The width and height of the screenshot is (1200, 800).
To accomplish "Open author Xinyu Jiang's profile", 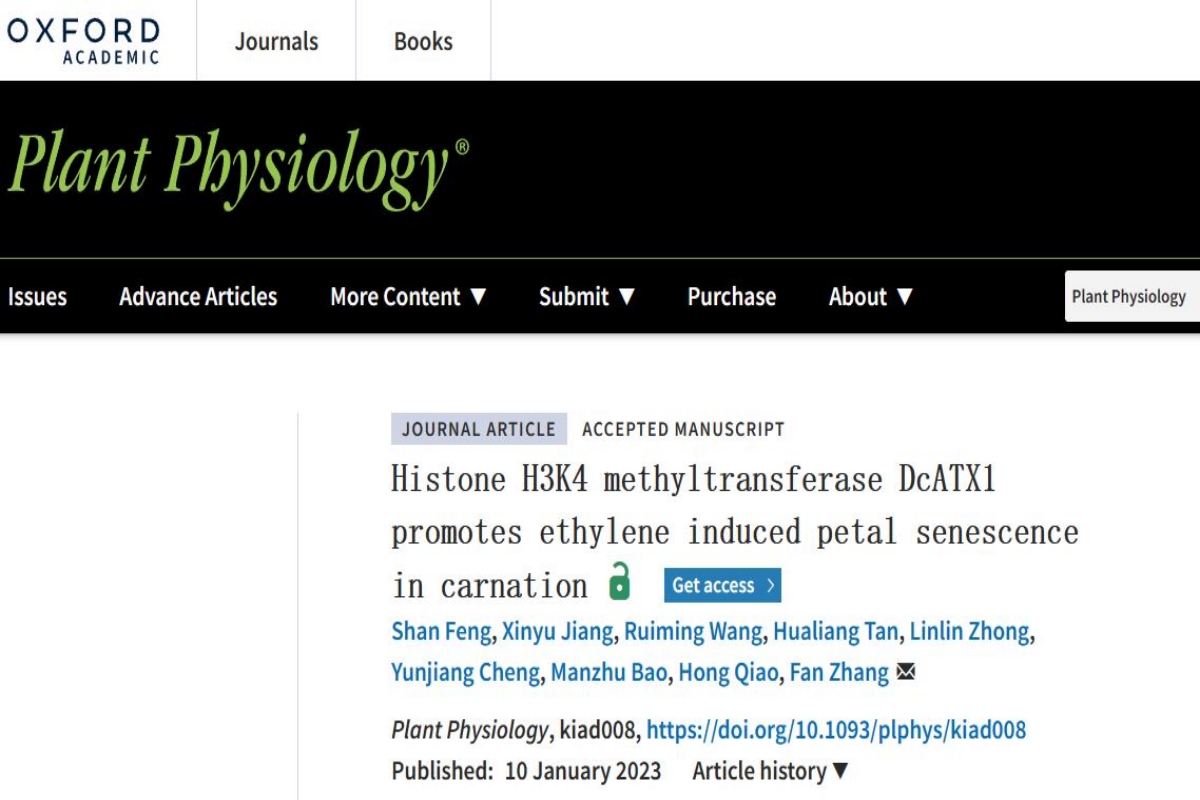I will click(557, 632).
